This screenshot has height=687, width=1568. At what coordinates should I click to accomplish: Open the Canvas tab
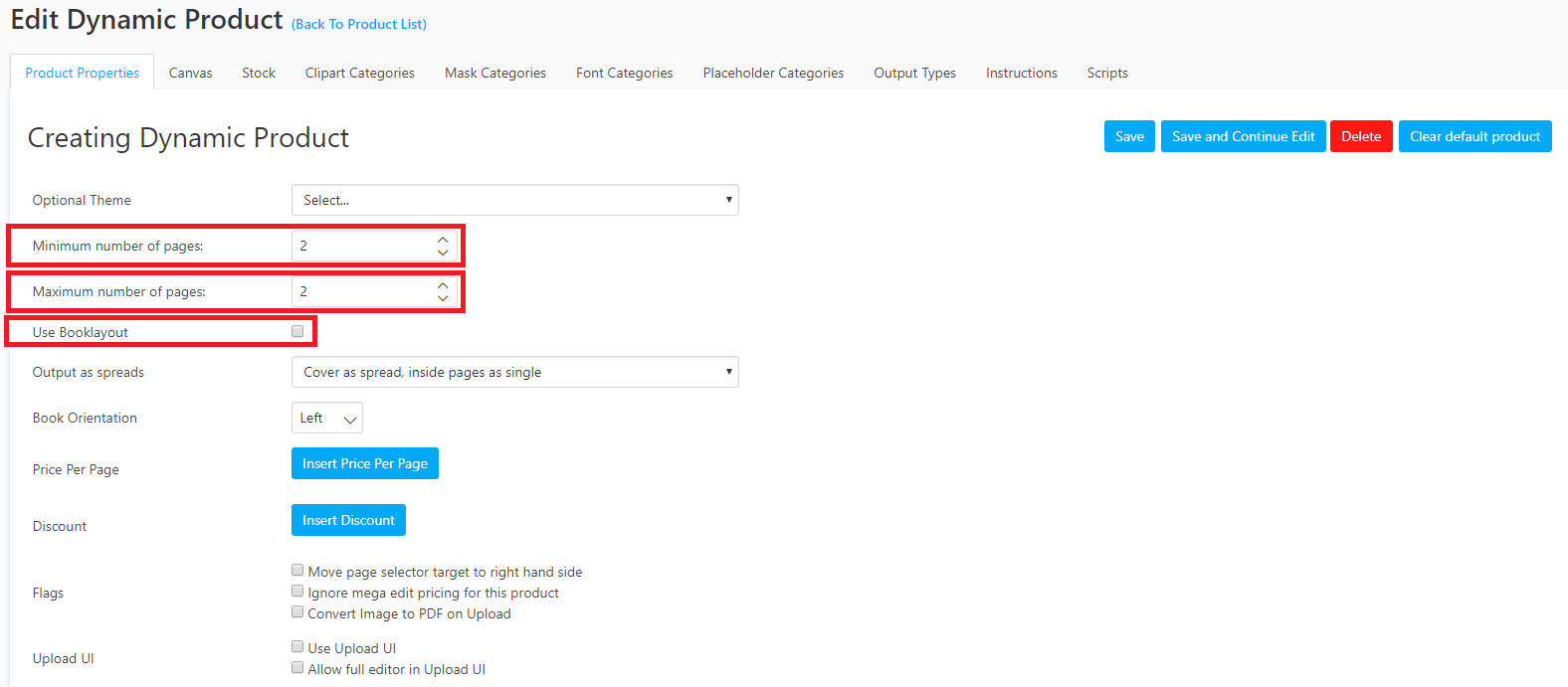coord(191,73)
